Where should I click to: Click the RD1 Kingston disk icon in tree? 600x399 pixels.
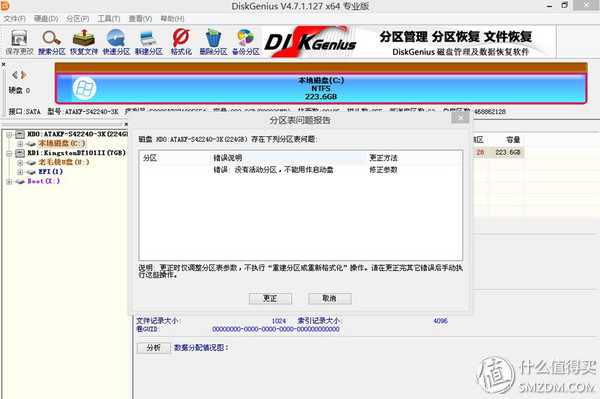20,153
